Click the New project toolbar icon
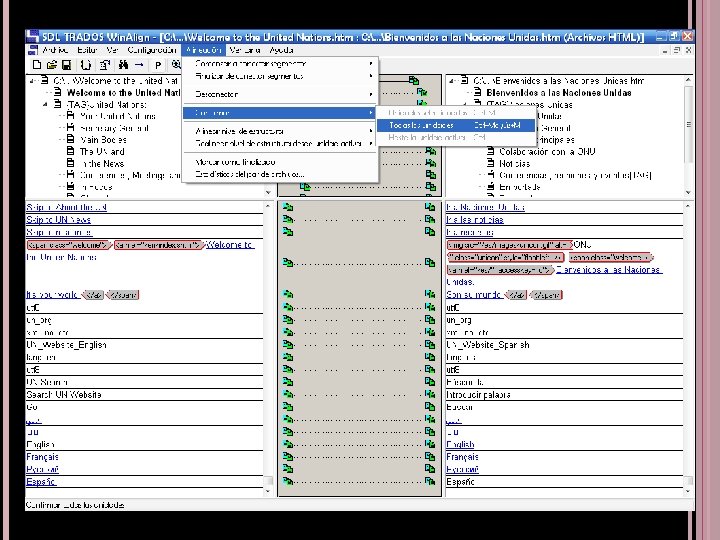 point(37,65)
